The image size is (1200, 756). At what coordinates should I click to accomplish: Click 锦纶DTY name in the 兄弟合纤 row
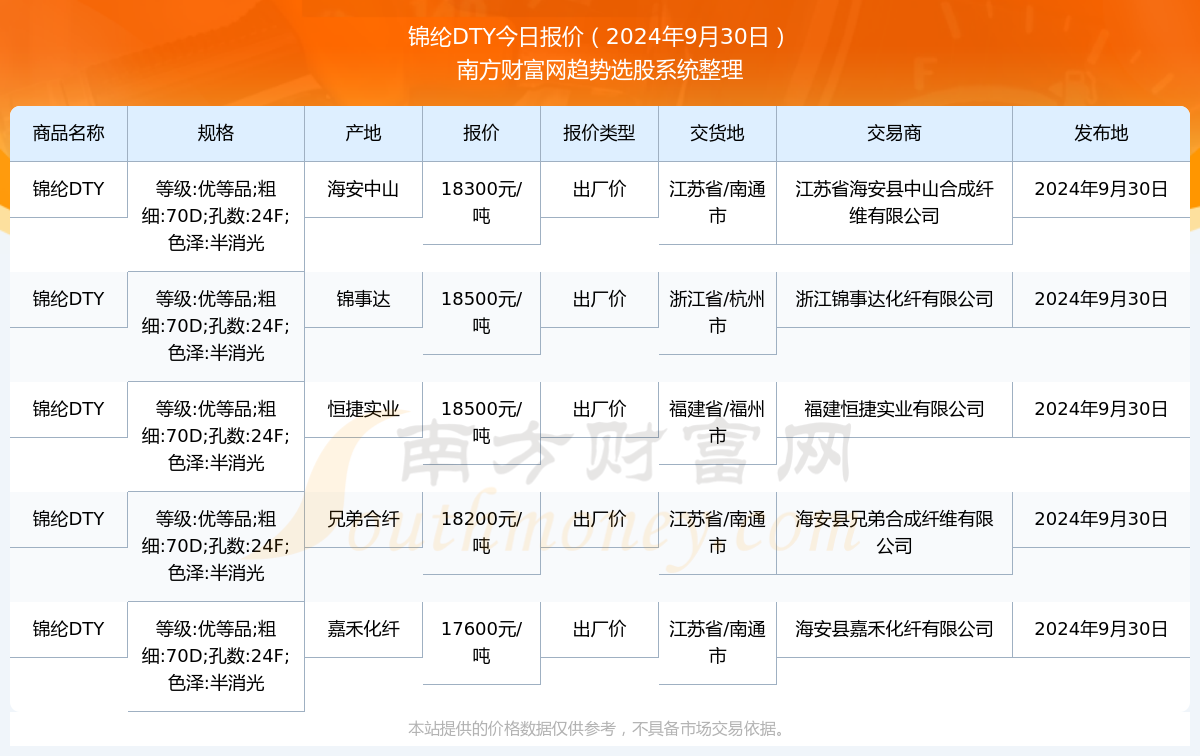[68, 519]
